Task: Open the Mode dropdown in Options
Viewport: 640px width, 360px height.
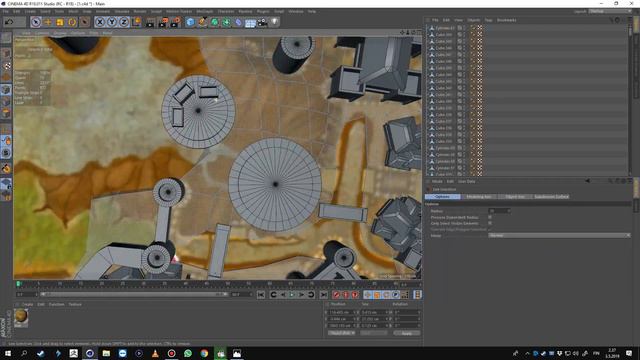Action: (559, 236)
